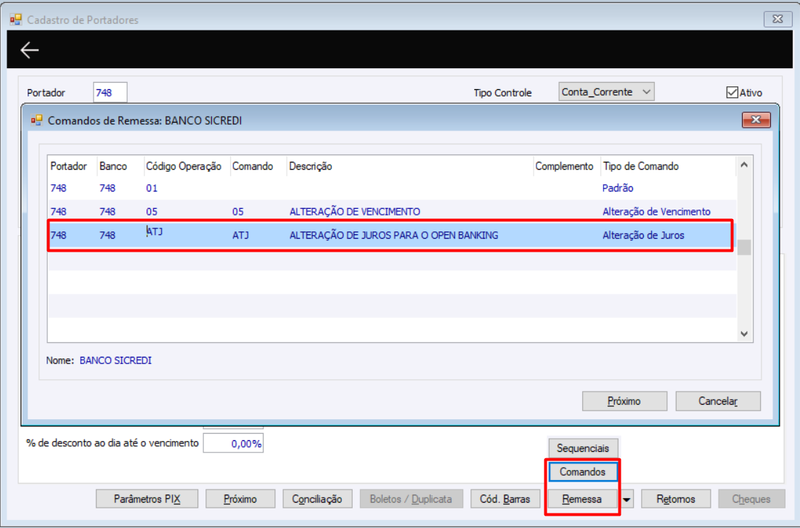
Task: Select the row with Tipo de Comando Padrão
Action: [x=392, y=188]
